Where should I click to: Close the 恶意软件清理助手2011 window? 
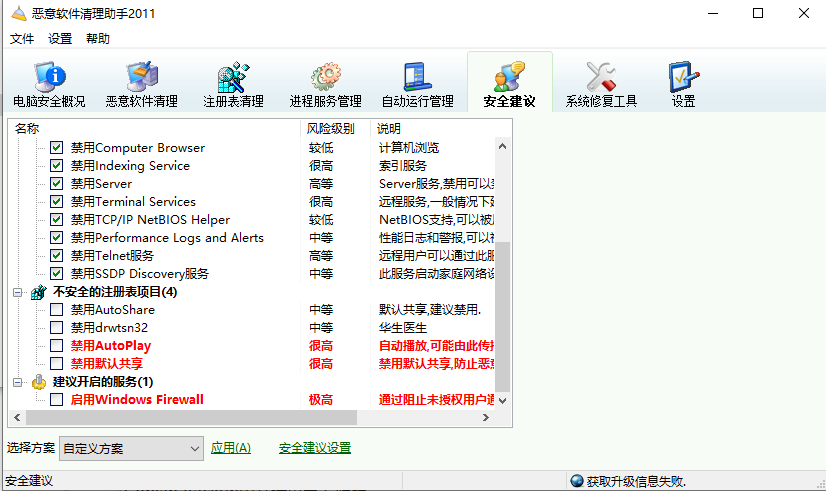[803, 13]
